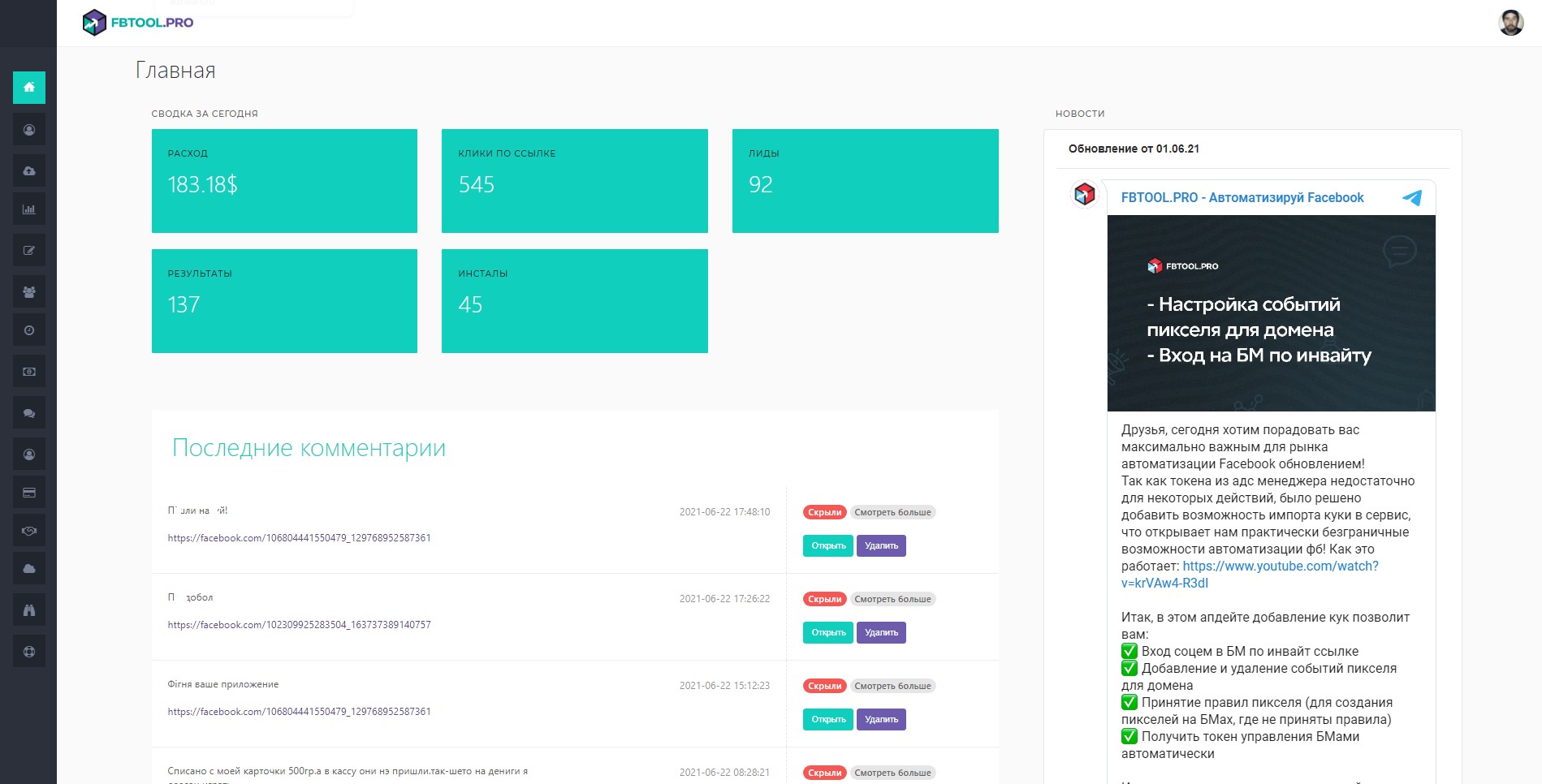Open the money bill sidebar icon
This screenshot has width=1542, height=784.
tap(29, 372)
